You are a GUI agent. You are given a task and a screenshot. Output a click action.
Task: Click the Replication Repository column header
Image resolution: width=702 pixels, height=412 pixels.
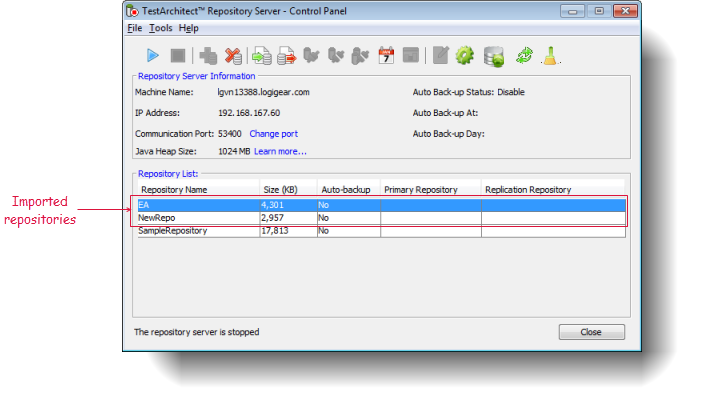coord(553,190)
